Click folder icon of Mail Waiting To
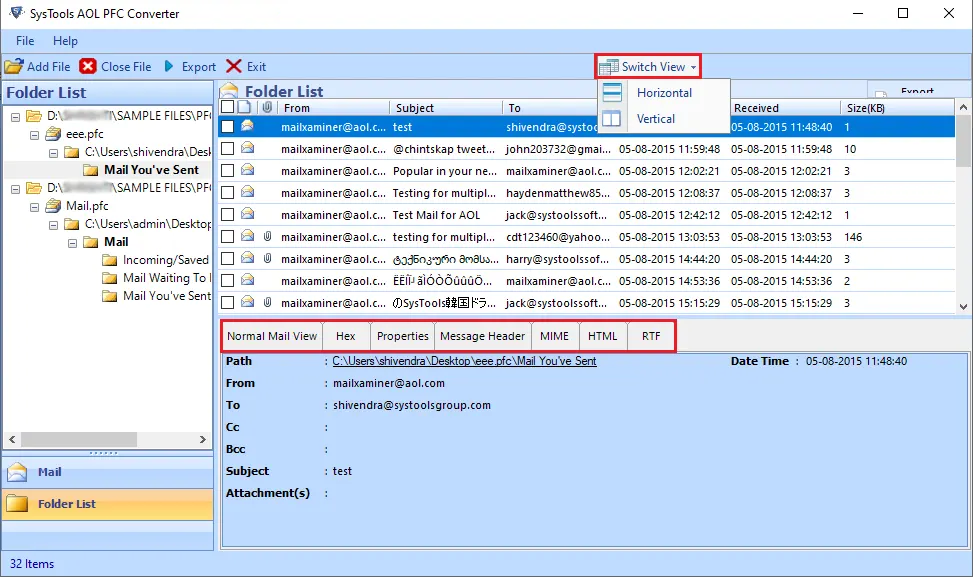Viewport: 973px width, 577px height. pyautogui.click(x=110, y=278)
